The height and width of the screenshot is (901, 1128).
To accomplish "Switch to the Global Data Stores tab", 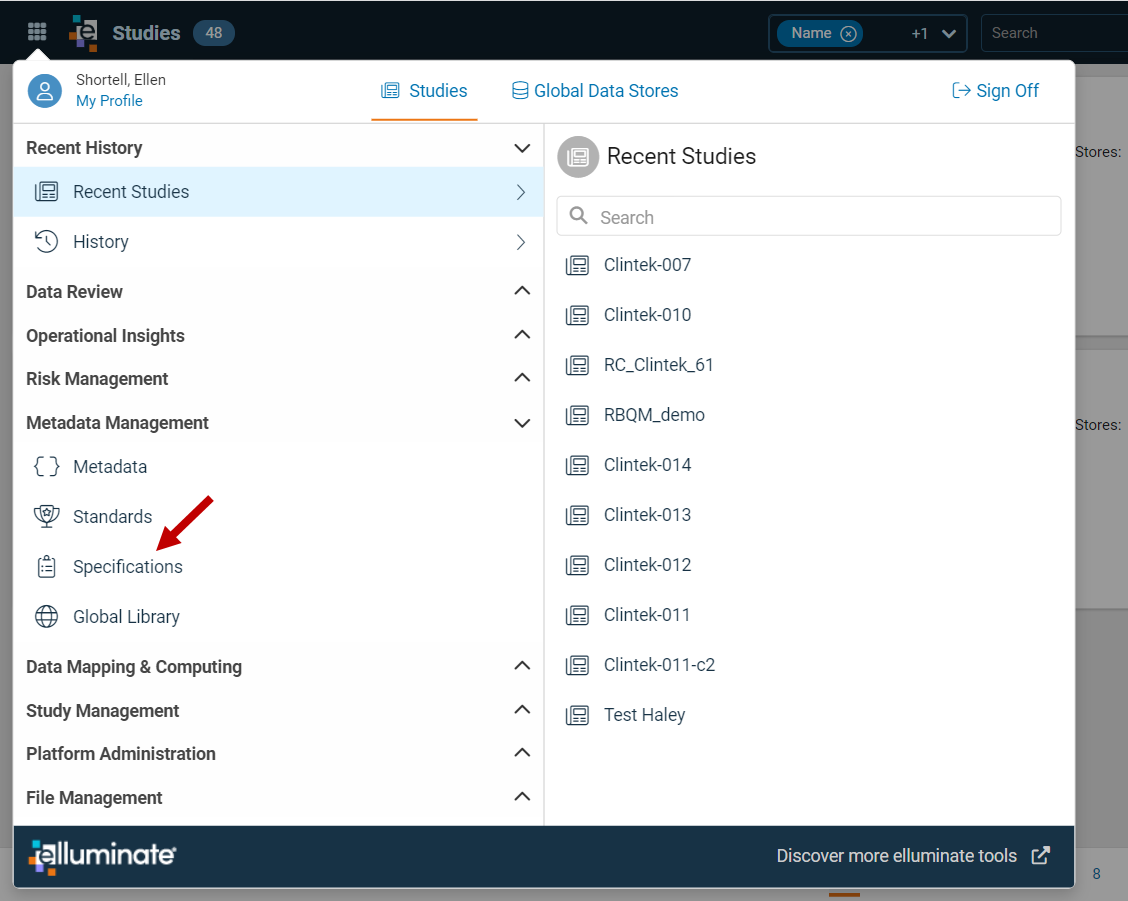I will point(595,91).
